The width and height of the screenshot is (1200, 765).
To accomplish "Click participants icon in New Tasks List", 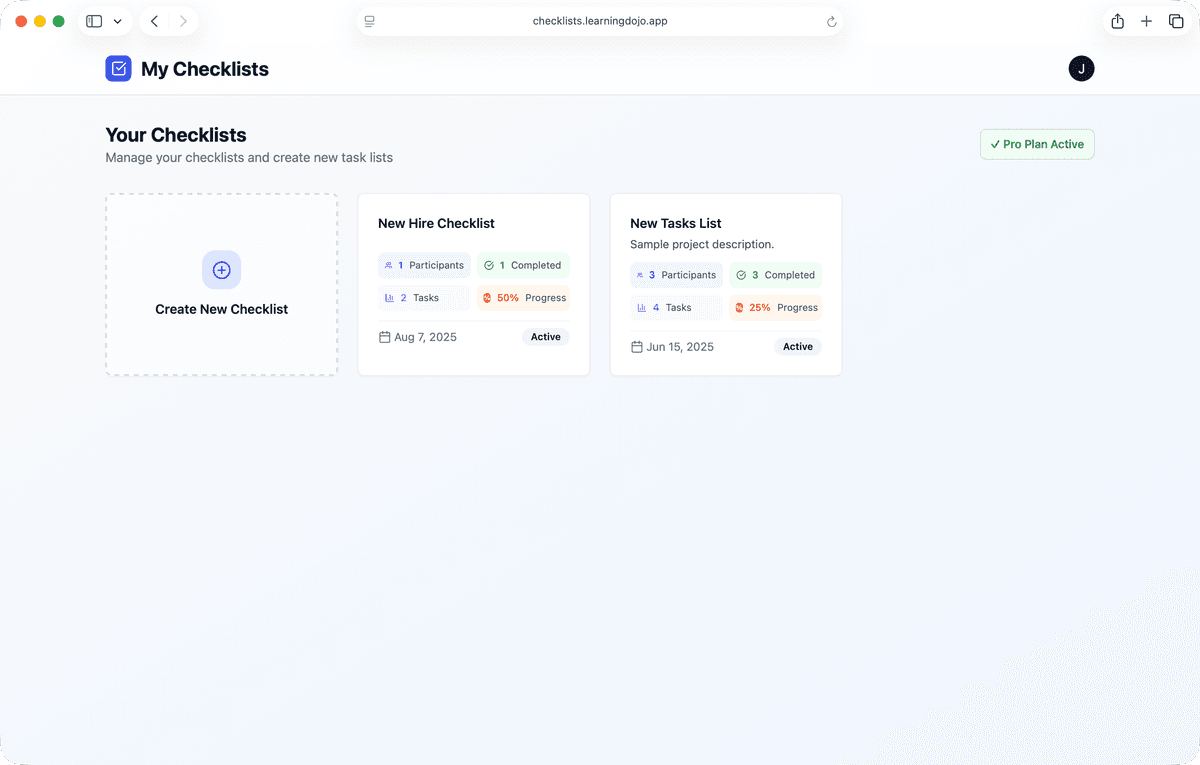I will click(x=640, y=275).
